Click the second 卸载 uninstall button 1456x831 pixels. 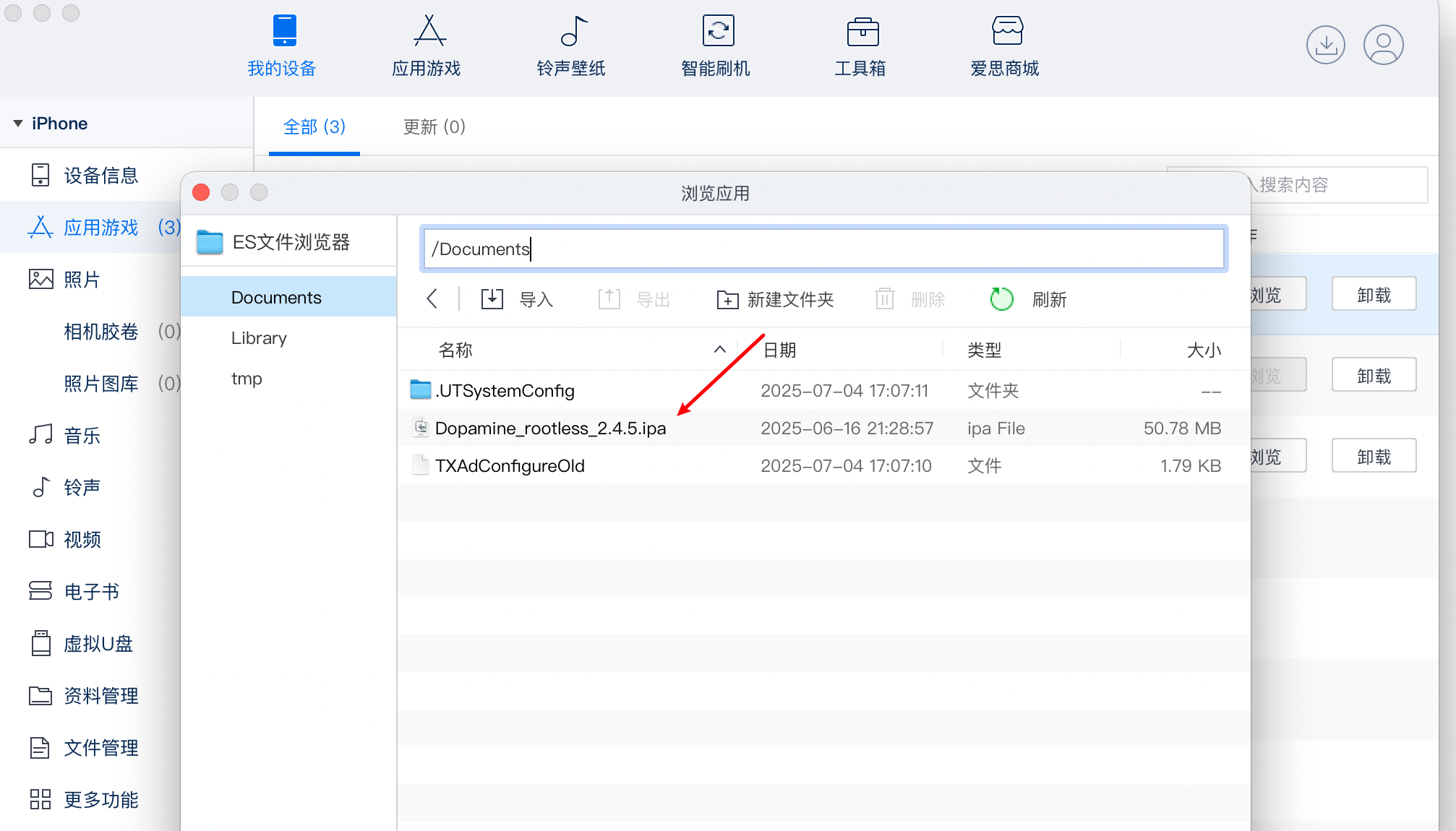pos(1374,376)
